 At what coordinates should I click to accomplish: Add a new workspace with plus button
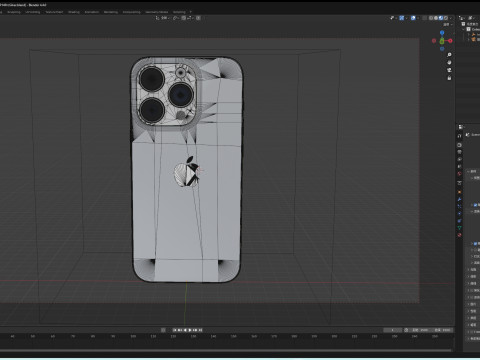(x=191, y=12)
